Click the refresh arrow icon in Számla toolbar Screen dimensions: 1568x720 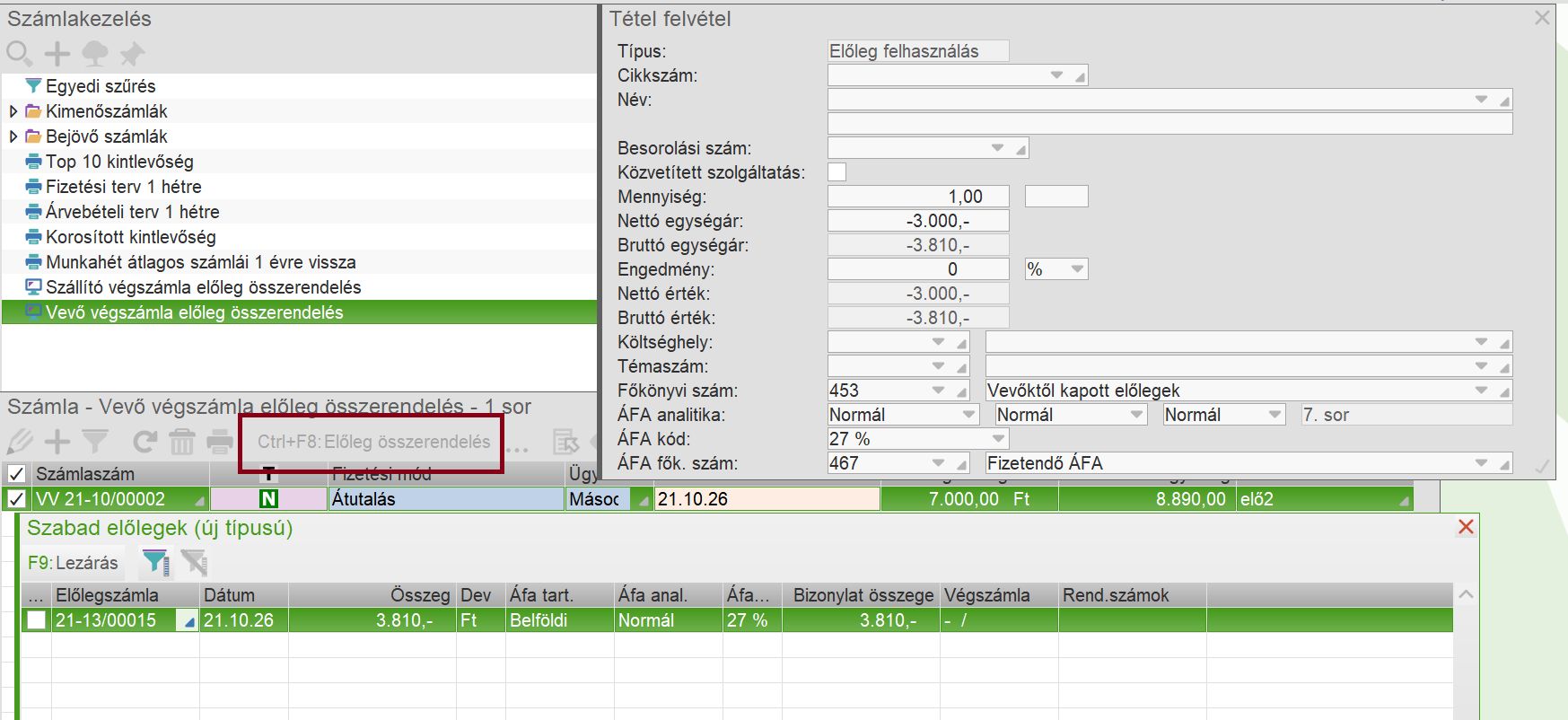tap(145, 442)
